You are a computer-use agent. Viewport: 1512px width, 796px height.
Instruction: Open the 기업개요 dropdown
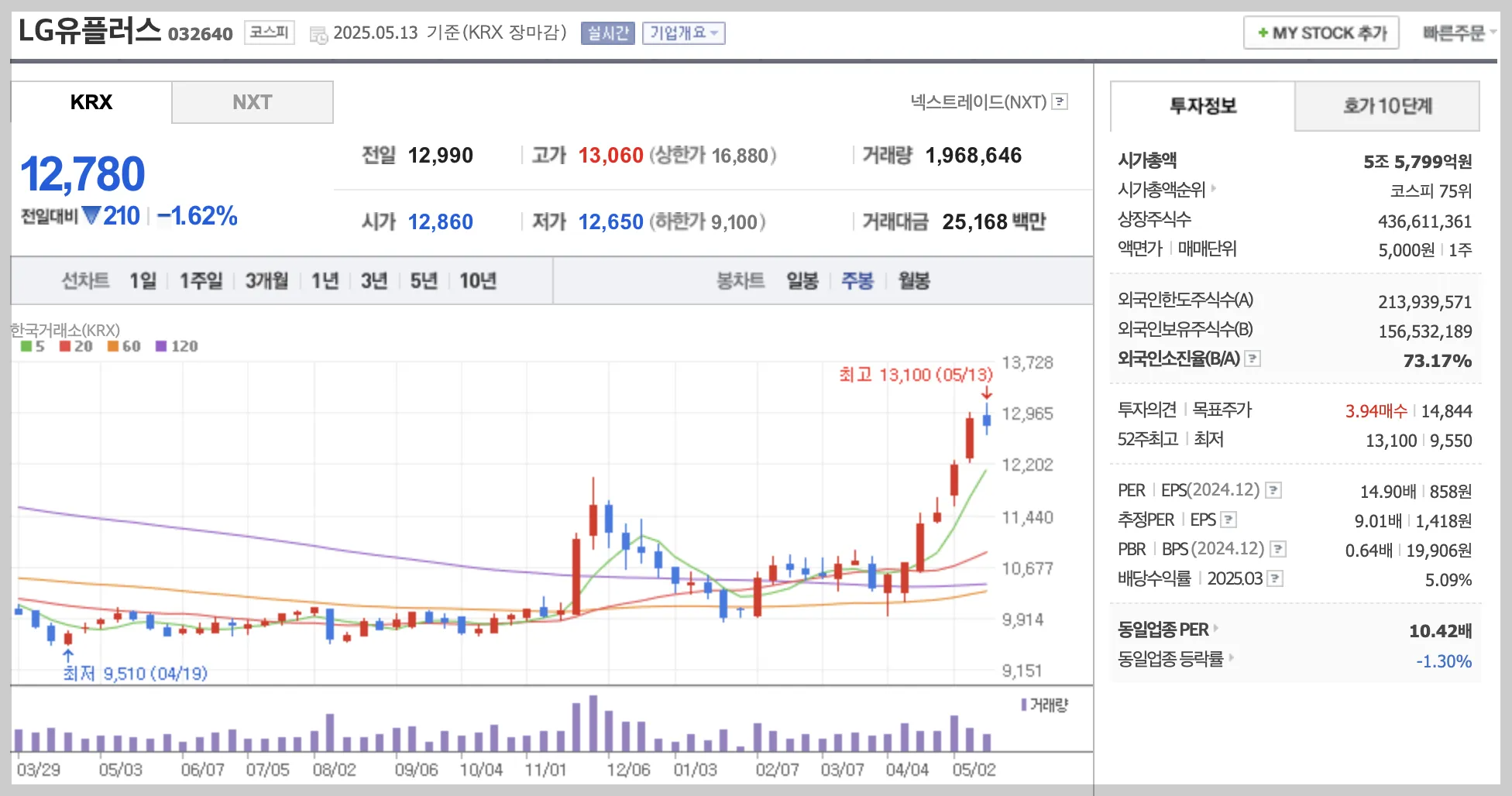[x=684, y=33]
